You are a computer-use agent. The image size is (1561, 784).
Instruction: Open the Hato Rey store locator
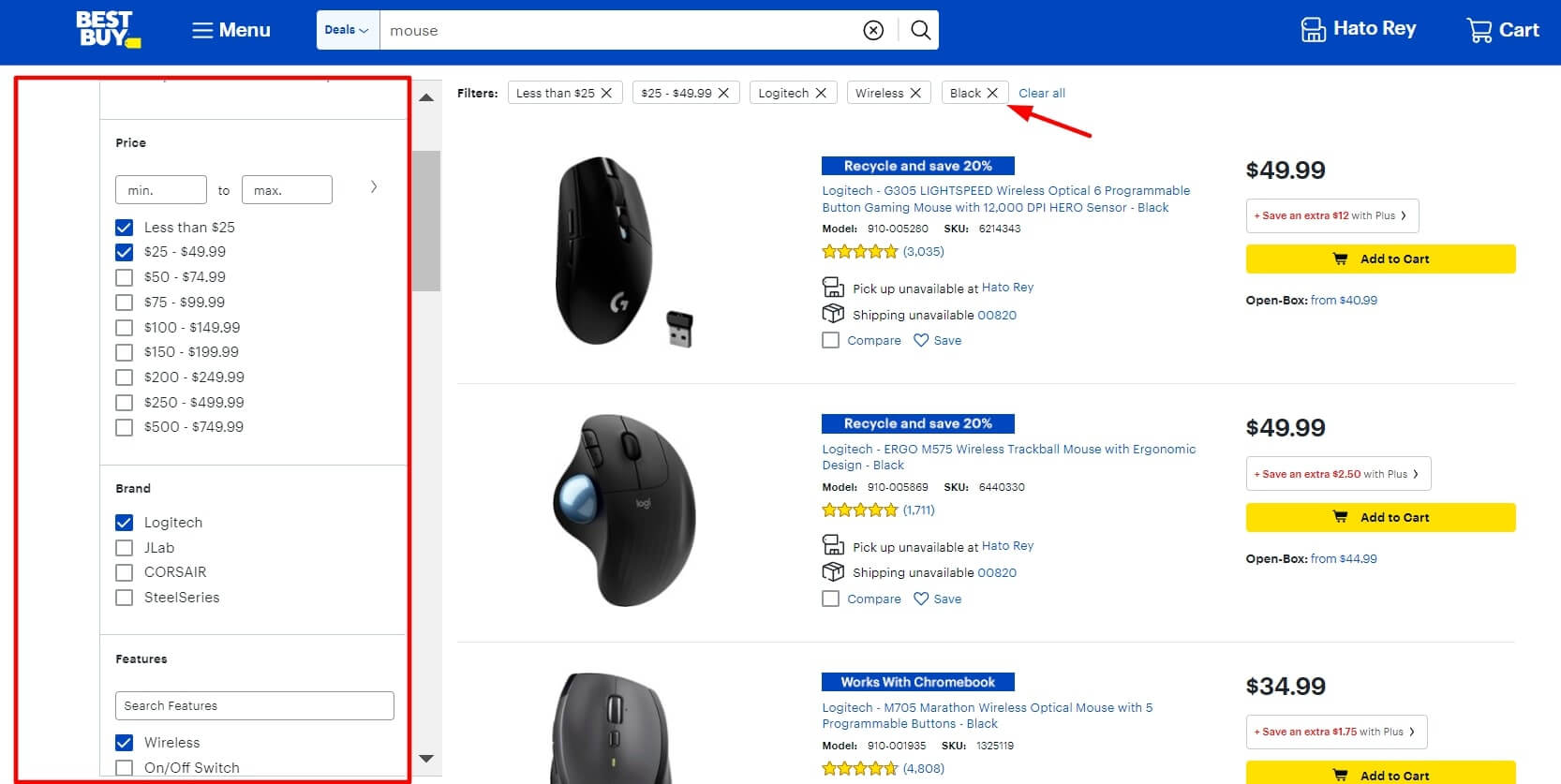tap(1359, 29)
